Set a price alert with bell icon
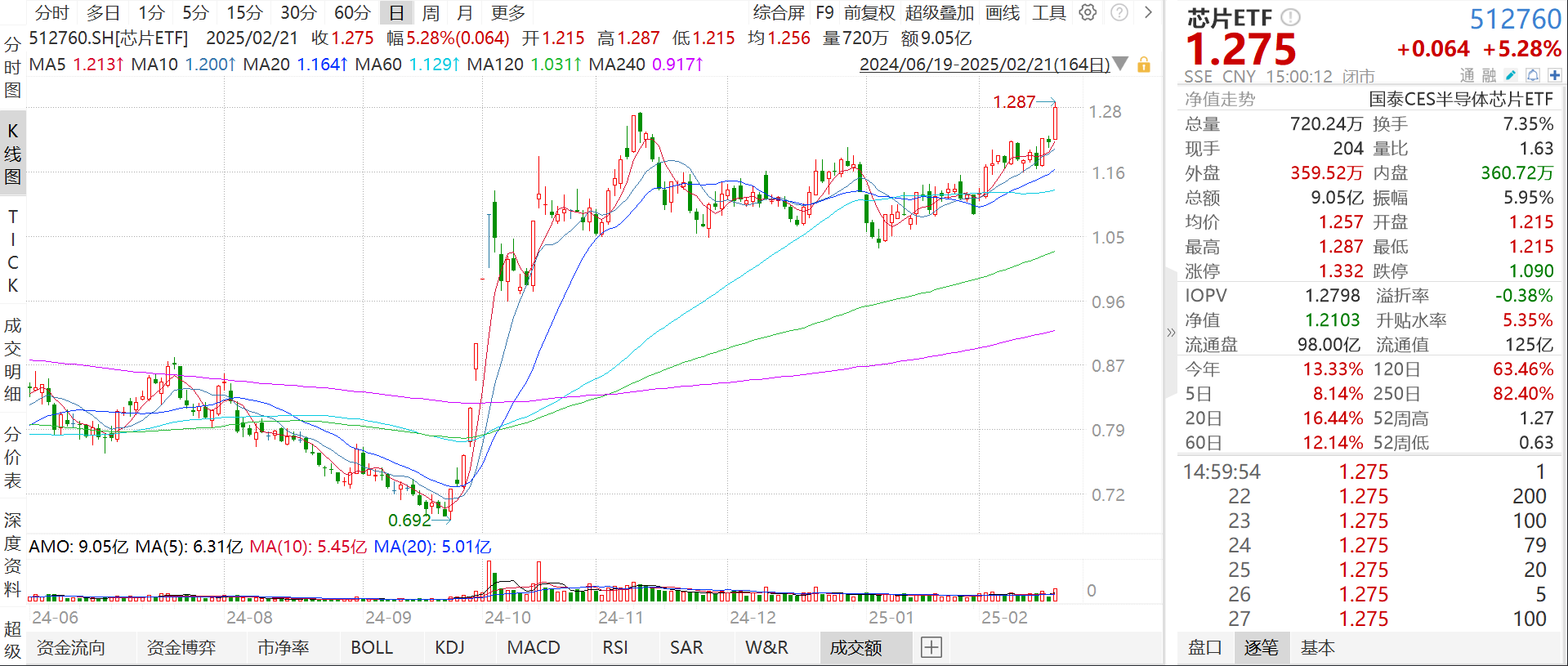The width and height of the screenshot is (1568, 666). (1533, 75)
